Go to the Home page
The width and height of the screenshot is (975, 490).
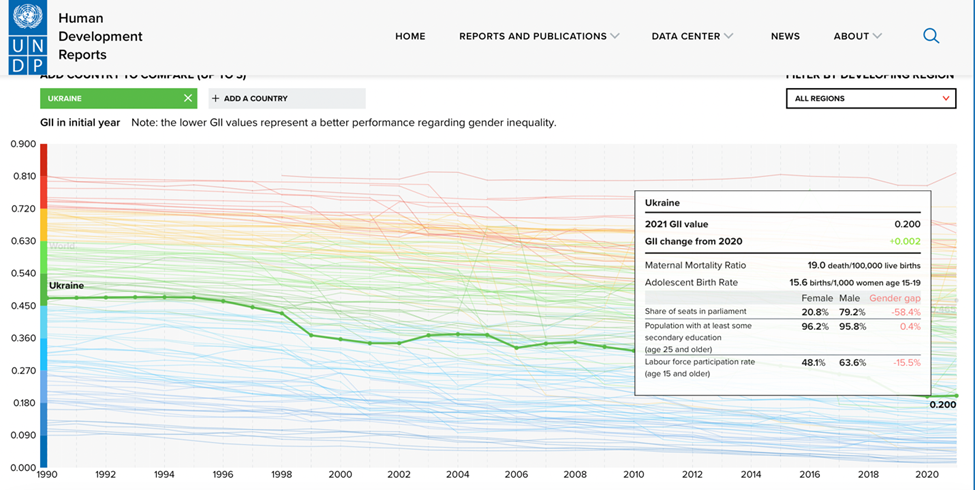410,36
